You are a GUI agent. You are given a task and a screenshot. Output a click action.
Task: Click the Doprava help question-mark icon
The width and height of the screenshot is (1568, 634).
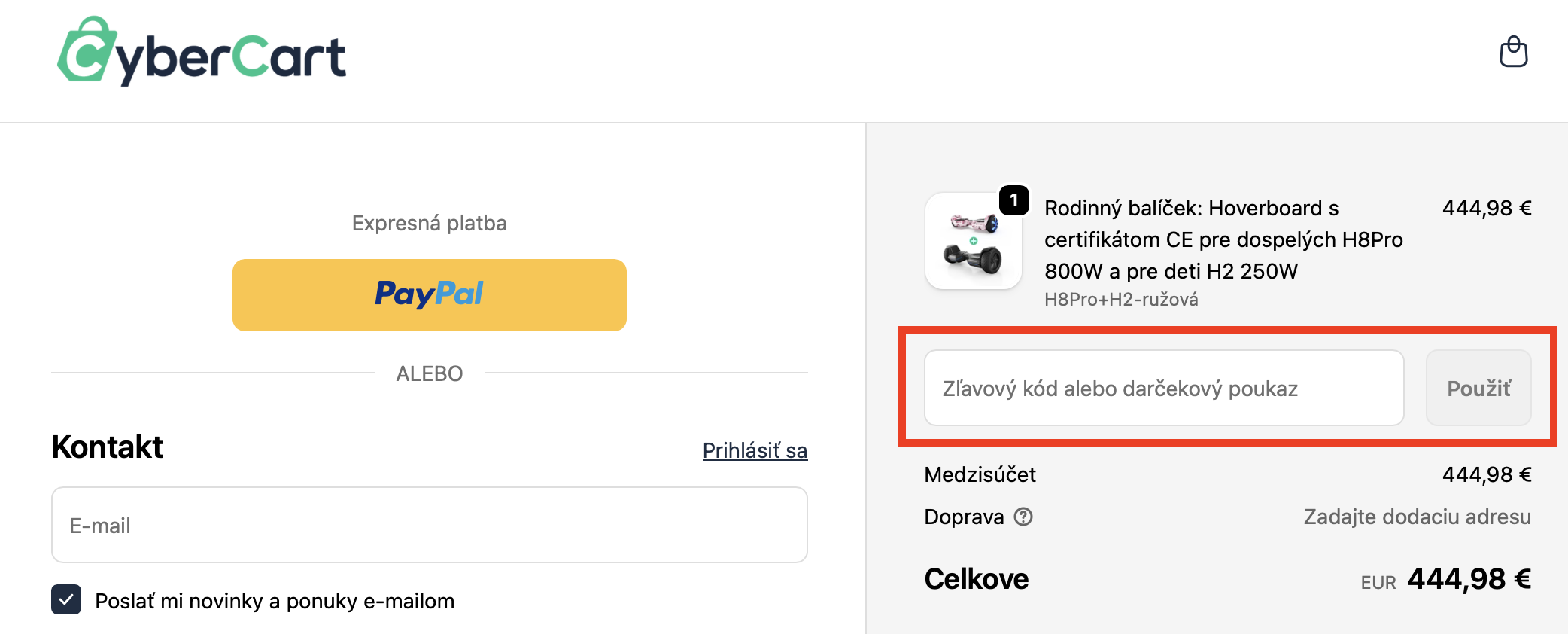tap(1023, 517)
